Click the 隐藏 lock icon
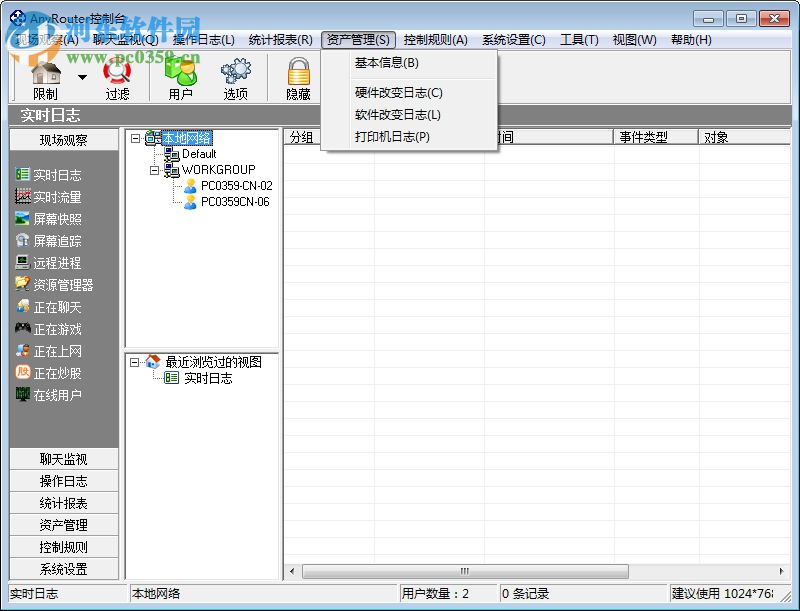This screenshot has height=611, width=800. click(298, 75)
